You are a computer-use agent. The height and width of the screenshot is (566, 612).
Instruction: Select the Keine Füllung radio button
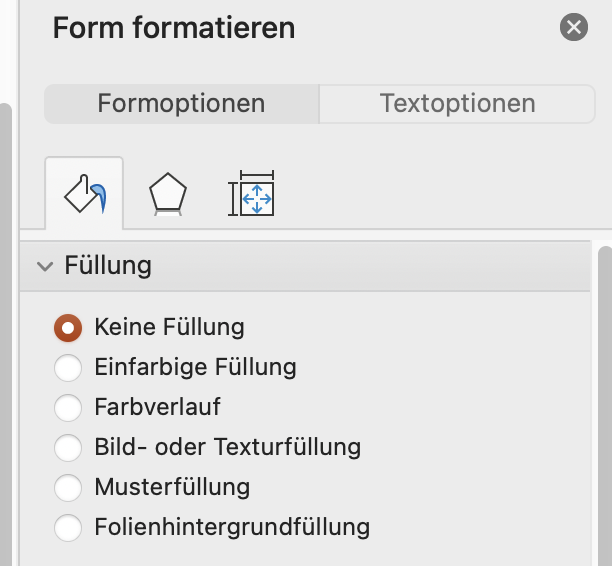68,328
